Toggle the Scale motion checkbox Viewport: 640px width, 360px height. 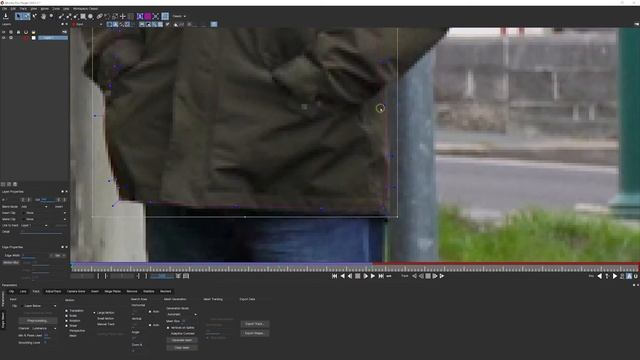click(x=67, y=316)
